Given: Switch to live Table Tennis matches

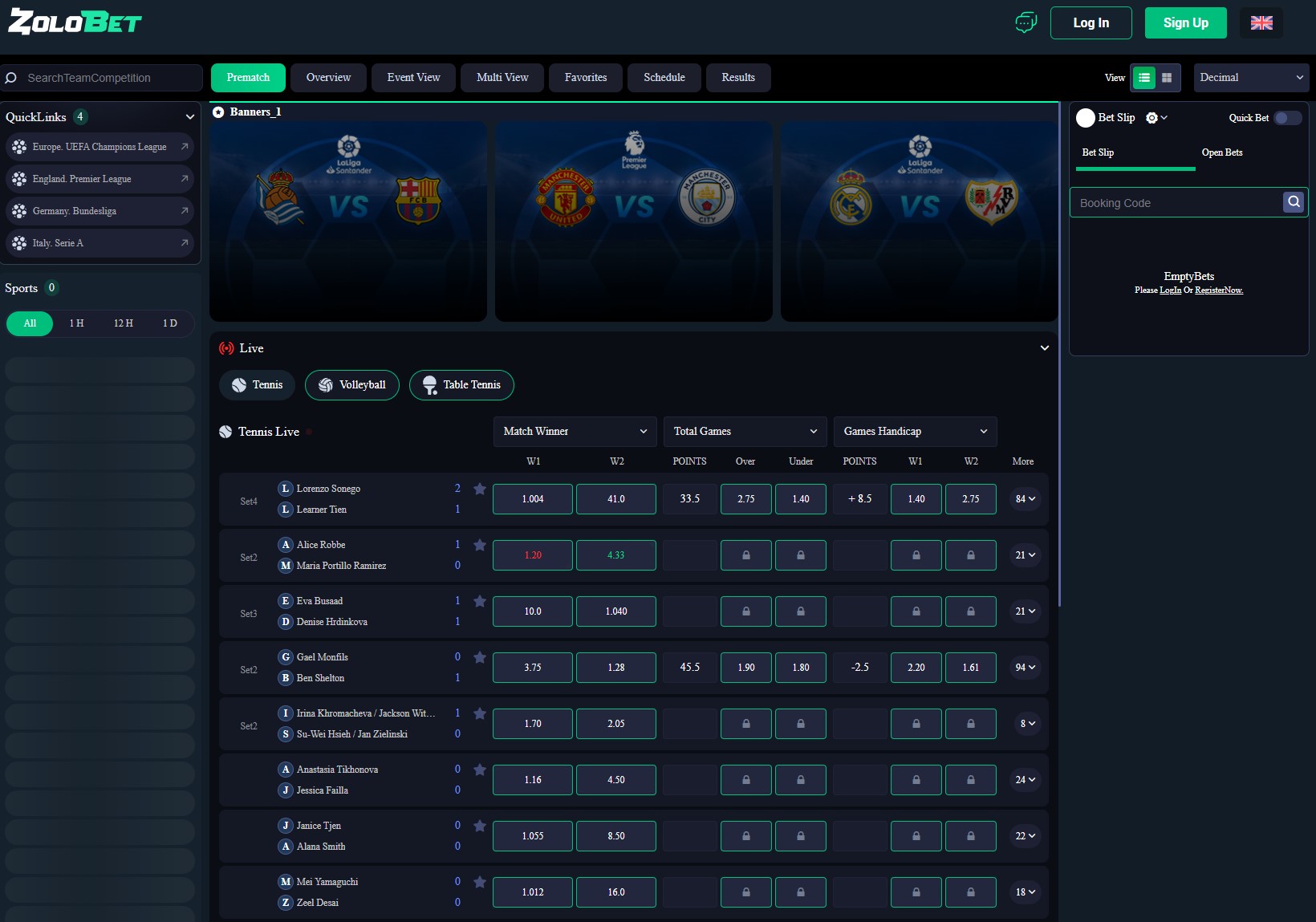Looking at the screenshot, I should coord(461,385).
